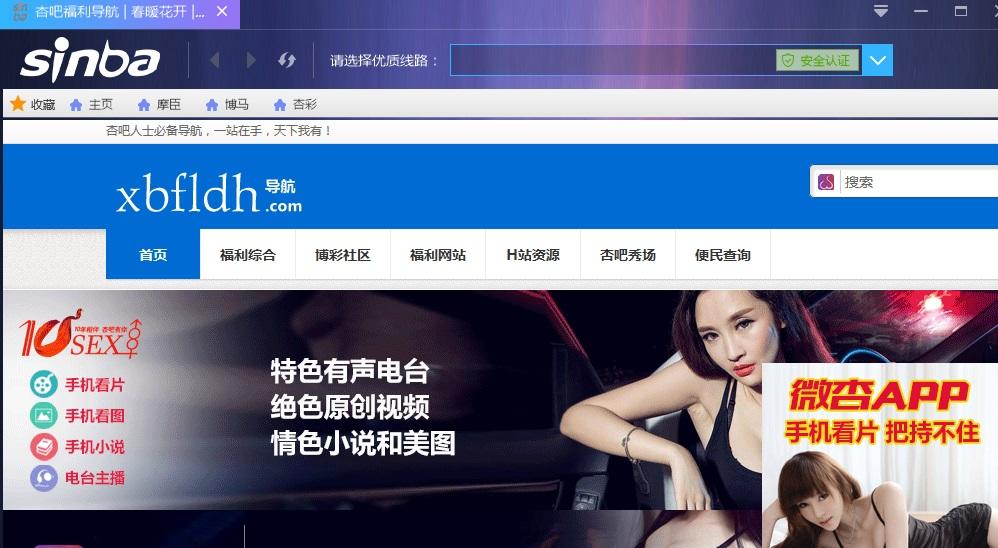Go forward with the right arrow
The height and width of the screenshot is (548, 998).
[251, 60]
